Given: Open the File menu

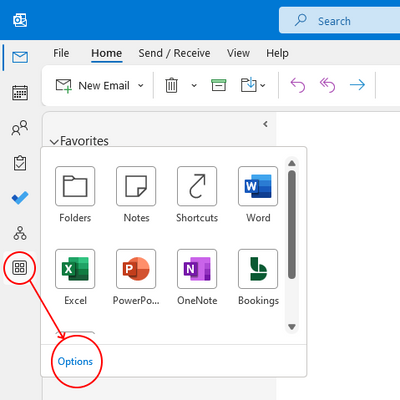Looking at the screenshot, I should click(x=61, y=53).
